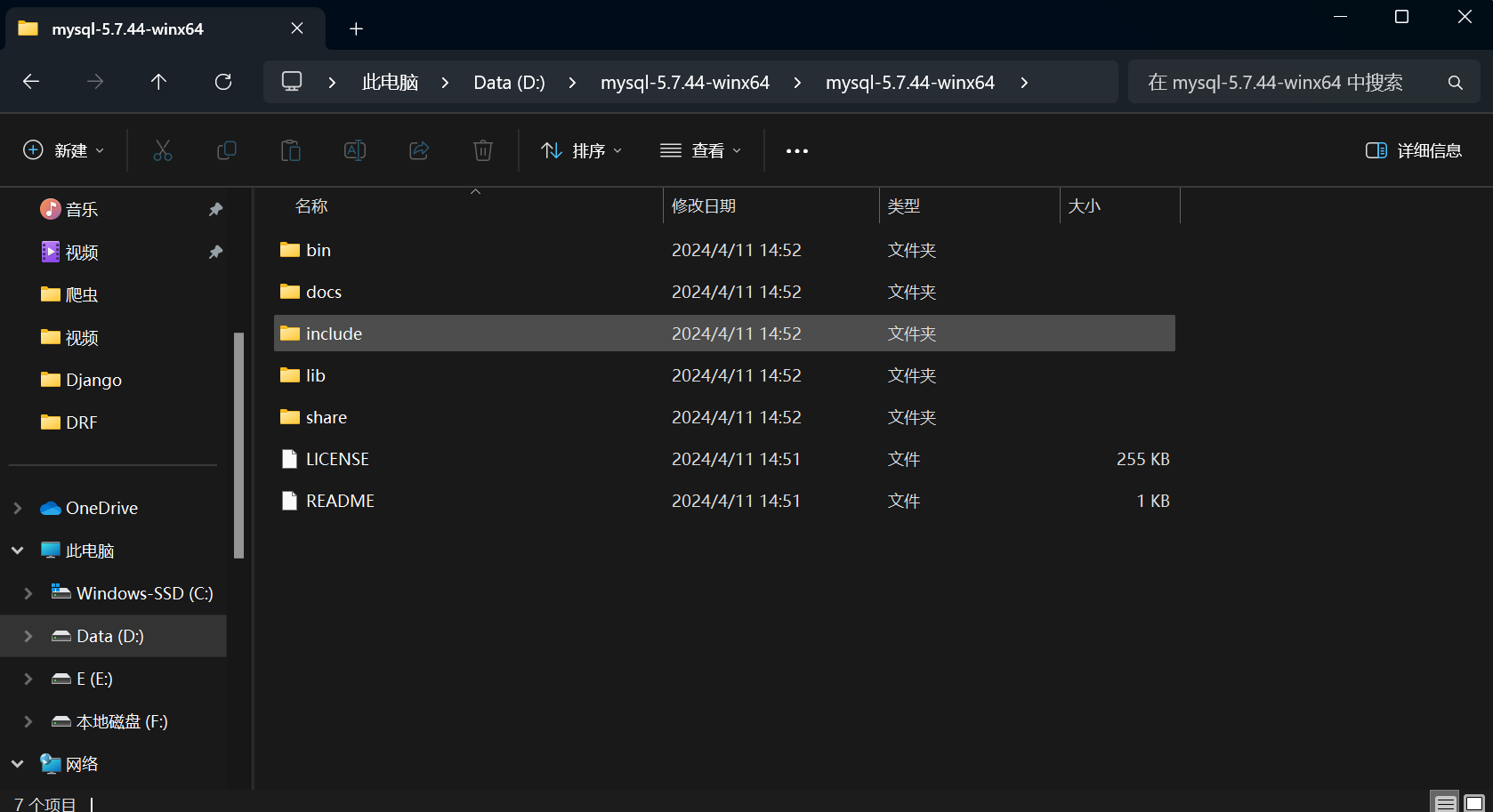Open the Django folder in sidebar
Viewport: 1493px width, 812px height.
tap(82, 380)
